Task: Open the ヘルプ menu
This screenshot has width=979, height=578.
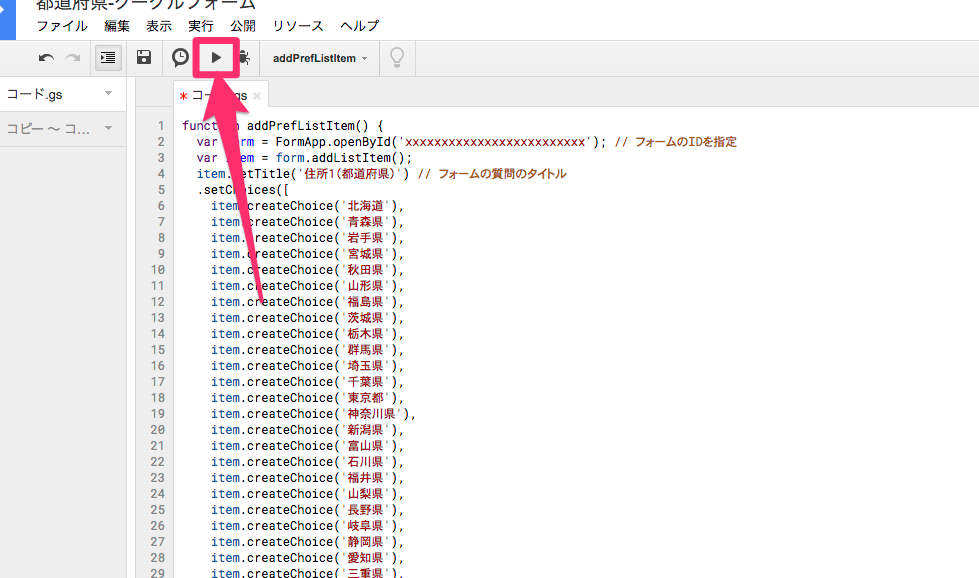Action: coord(359,26)
